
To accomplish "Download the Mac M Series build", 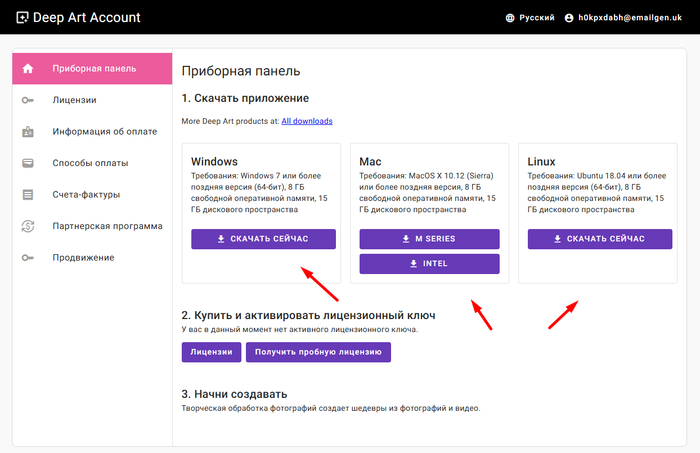I will pyautogui.click(x=429, y=239).
